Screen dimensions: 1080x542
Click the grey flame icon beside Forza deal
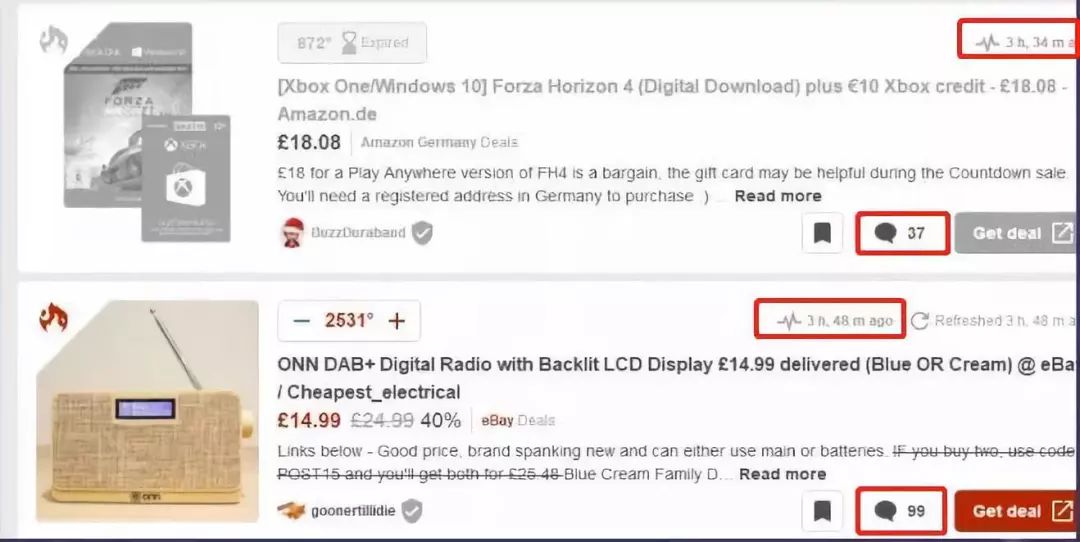54,40
